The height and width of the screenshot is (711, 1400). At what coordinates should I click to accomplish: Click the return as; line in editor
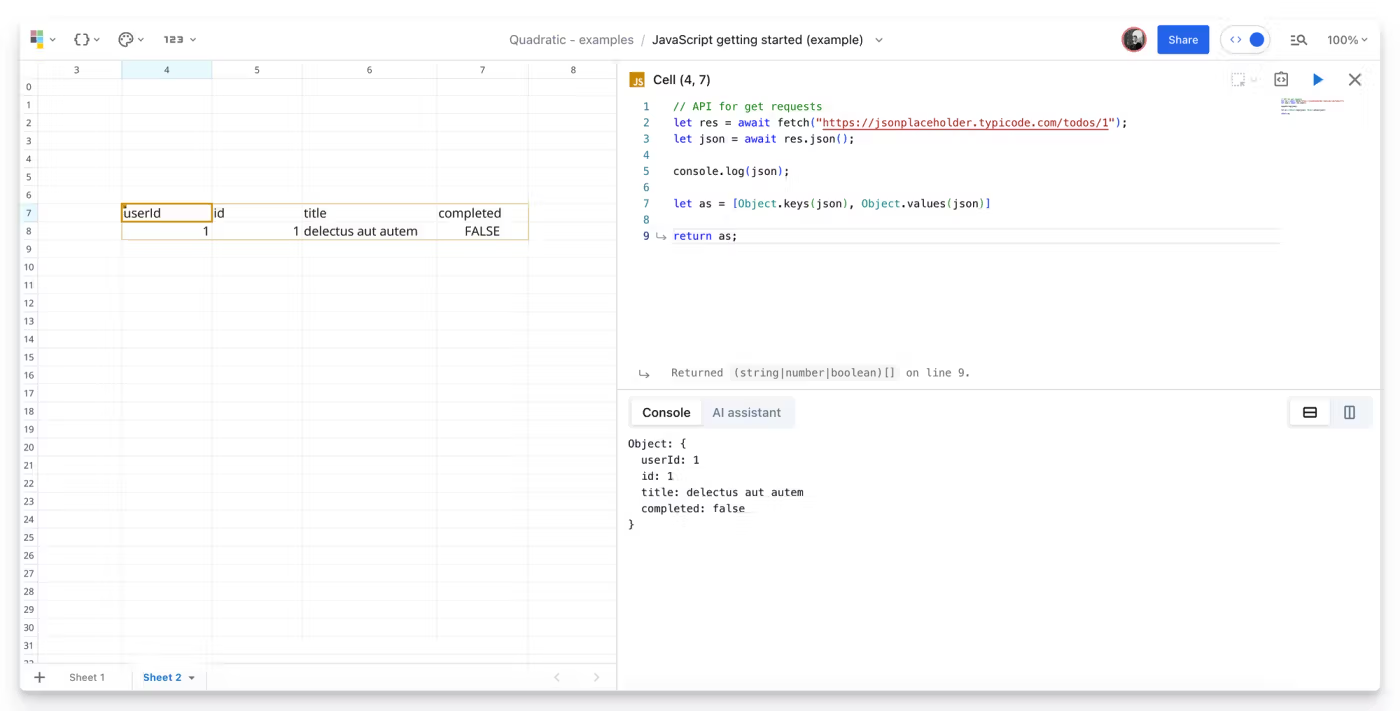pos(705,236)
